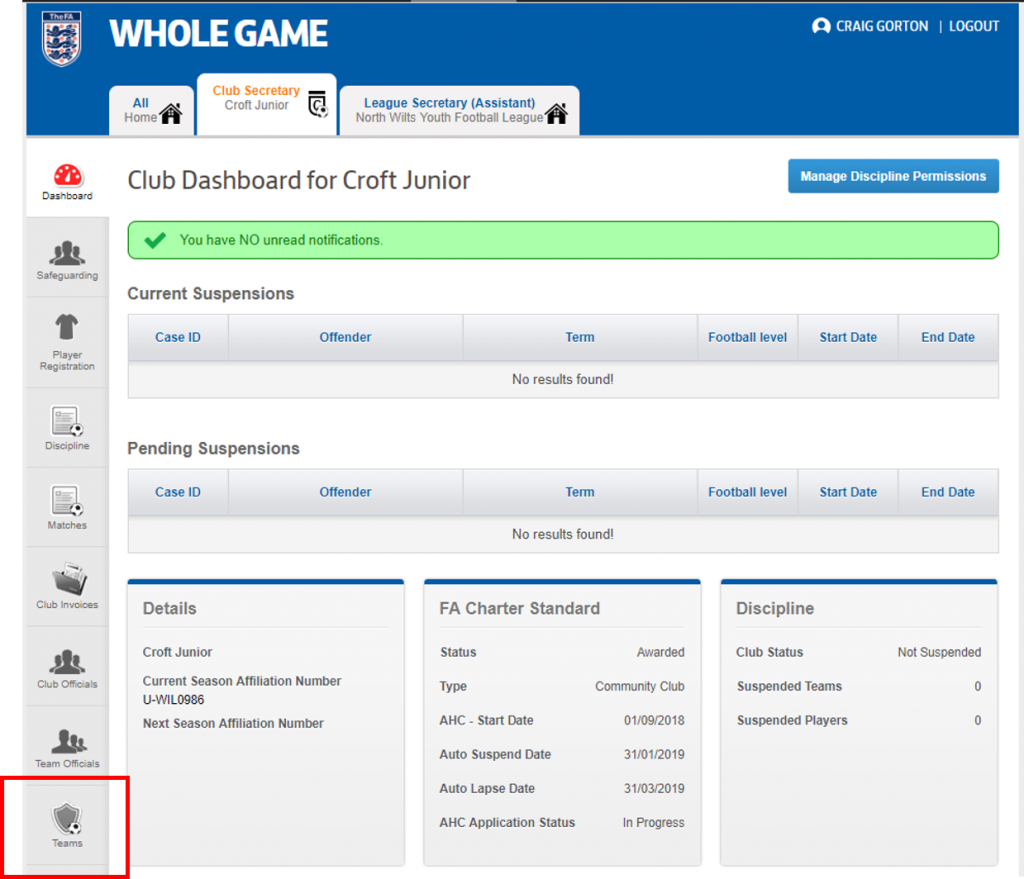The height and width of the screenshot is (879, 1024).
Task: Click the user profile icon
Action: tap(821, 26)
